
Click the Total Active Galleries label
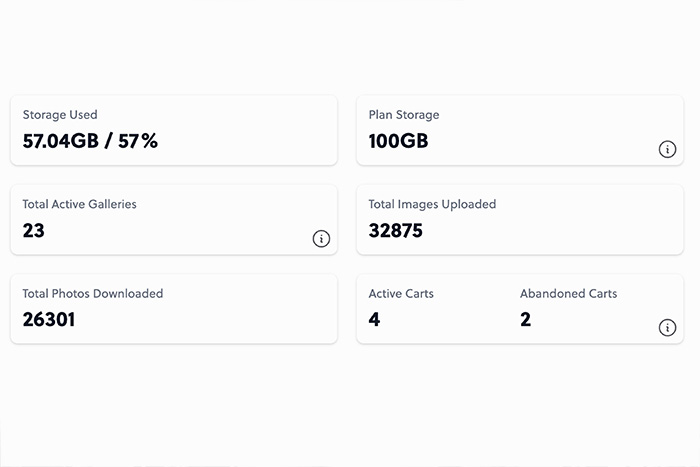[79, 204]
